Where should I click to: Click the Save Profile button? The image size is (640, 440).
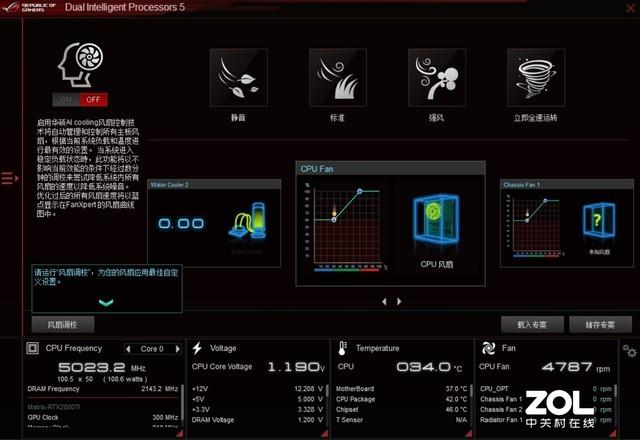600,324
